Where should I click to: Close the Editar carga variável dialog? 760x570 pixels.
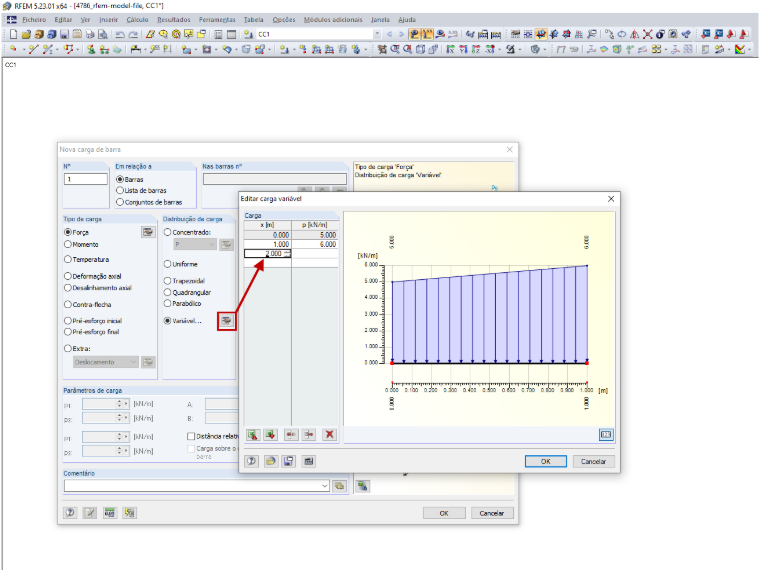point(611,199)
